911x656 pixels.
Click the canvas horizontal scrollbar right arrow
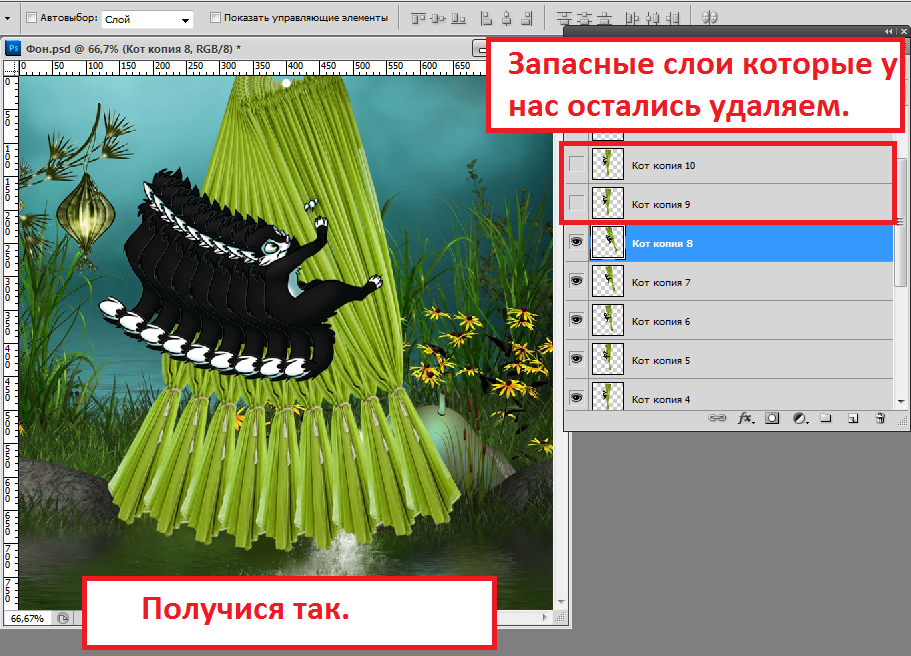(544, 617)
